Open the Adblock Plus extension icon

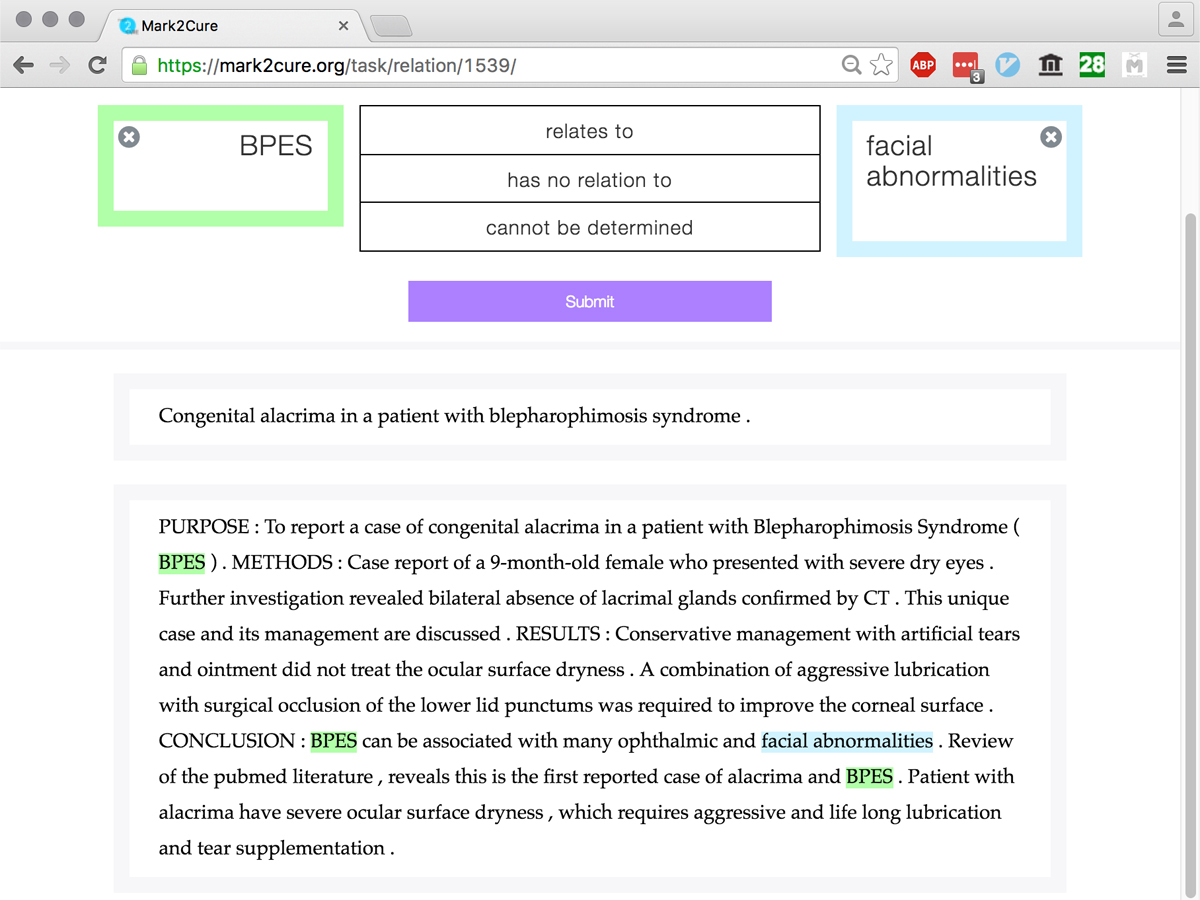[923, 66]
